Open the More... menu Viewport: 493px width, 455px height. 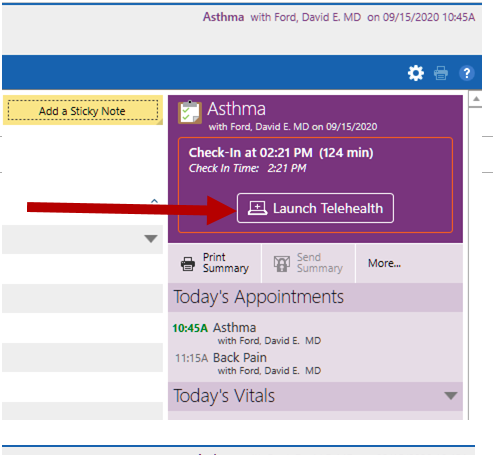[x=384, y=263]
